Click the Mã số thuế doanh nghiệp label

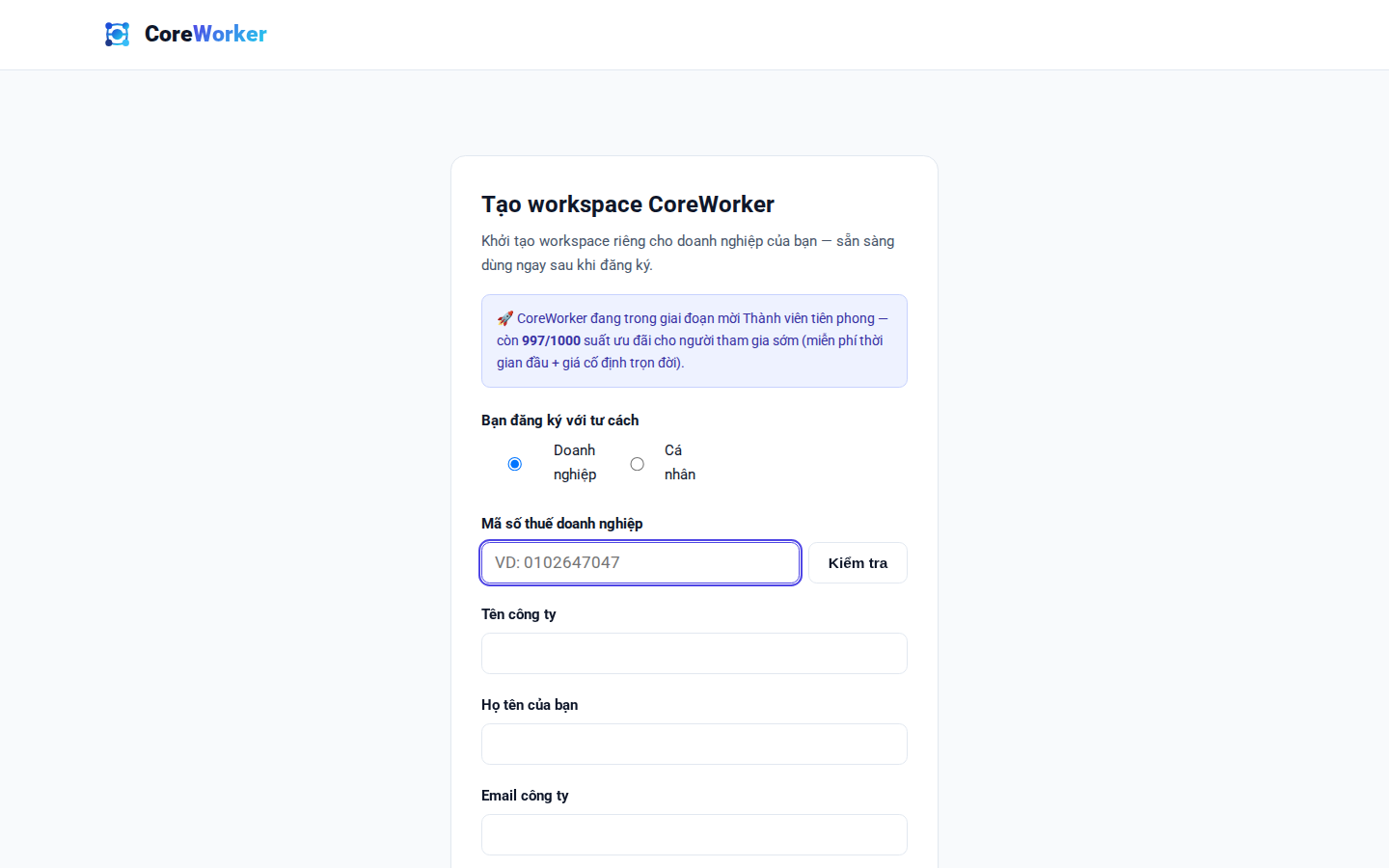pos(562,524)
